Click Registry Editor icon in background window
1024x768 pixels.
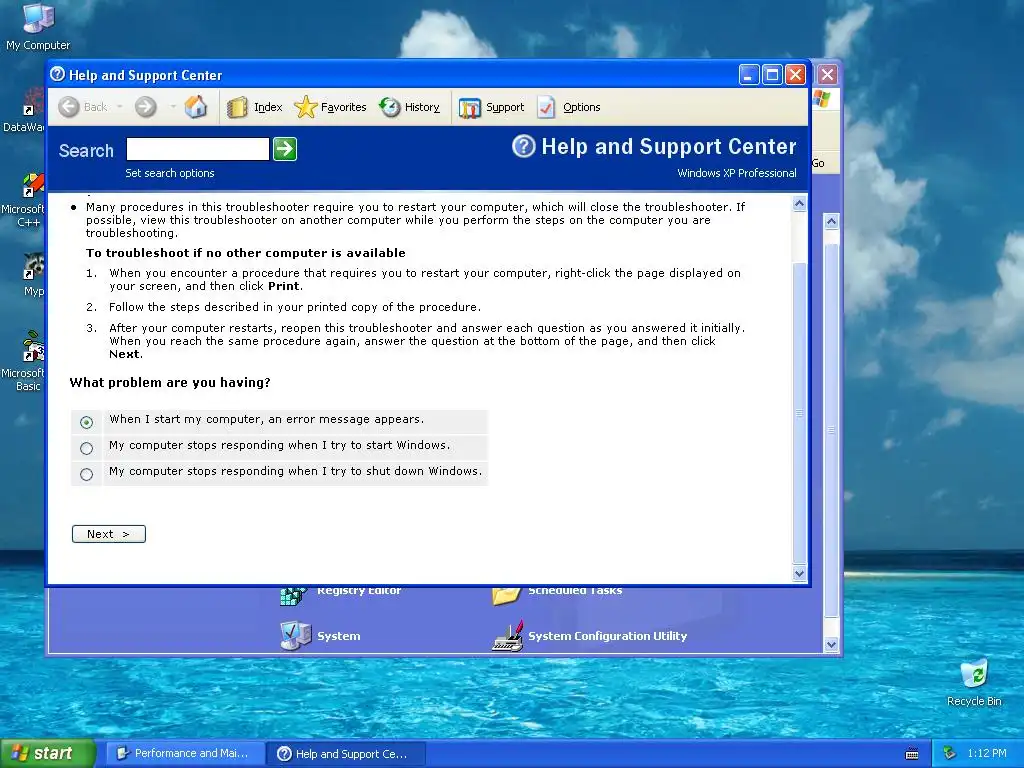point(293,596)
